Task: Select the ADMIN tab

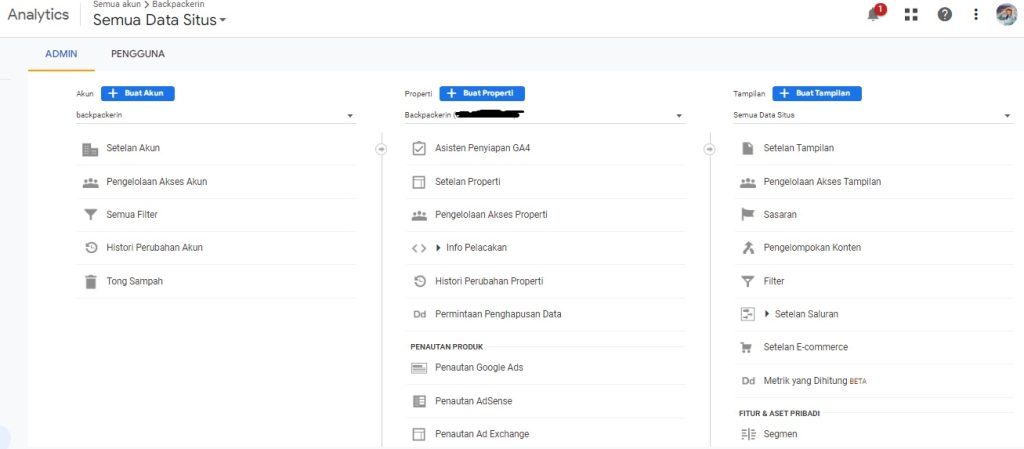Action: 61,54
